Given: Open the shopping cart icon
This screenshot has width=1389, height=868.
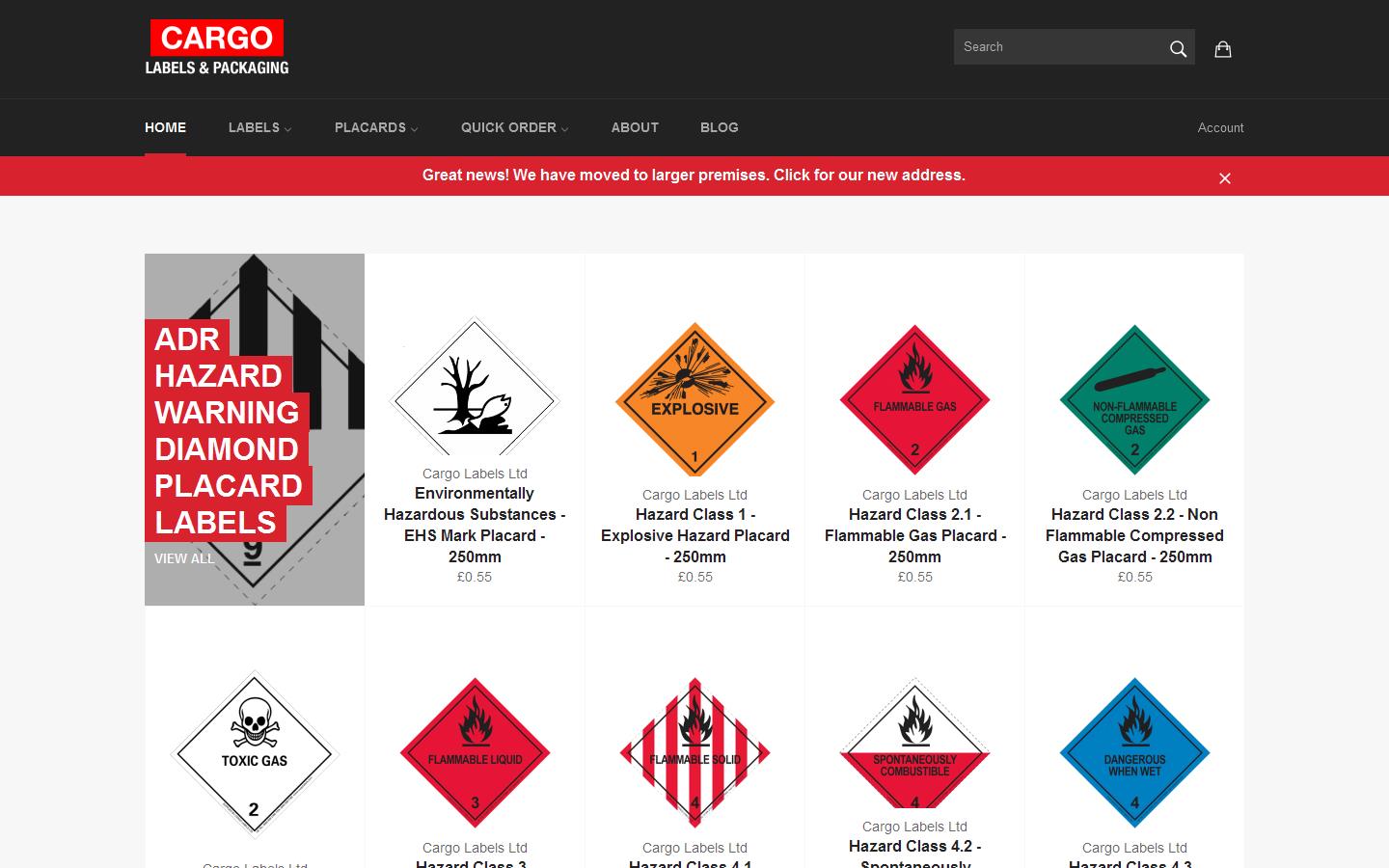Looking at the screenshot, I should coord(1222,48).
